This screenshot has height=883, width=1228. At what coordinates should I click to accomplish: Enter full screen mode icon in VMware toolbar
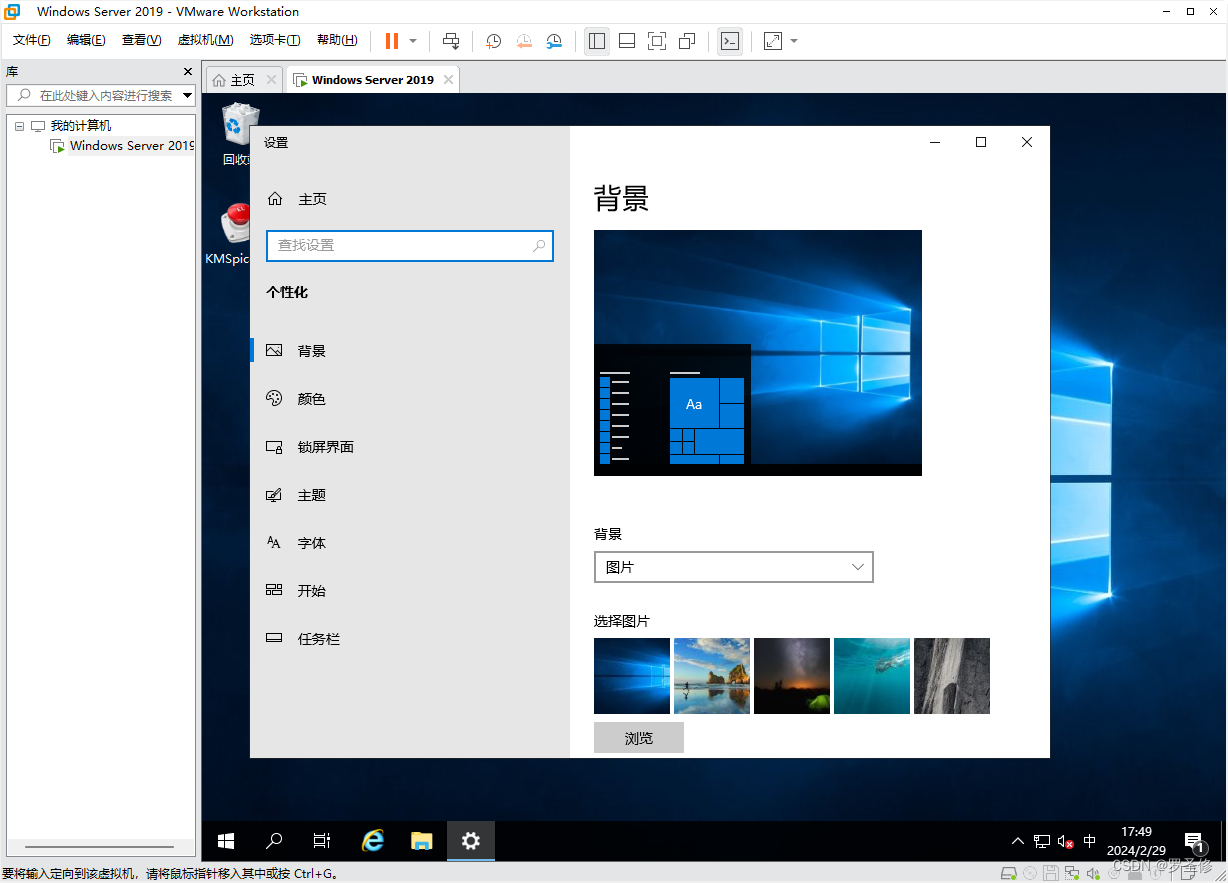657,41
